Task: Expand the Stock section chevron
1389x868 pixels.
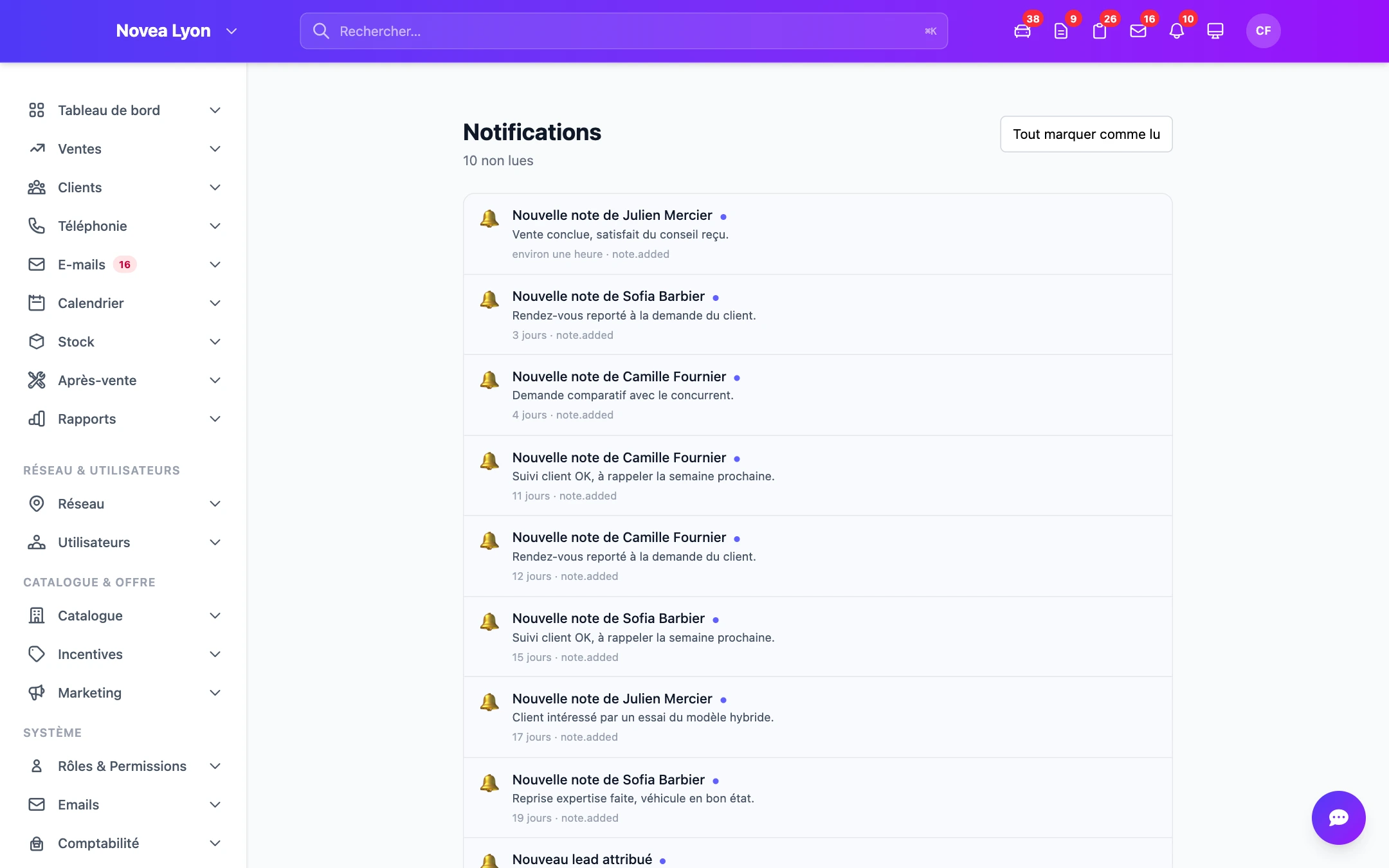Action: 215,341
